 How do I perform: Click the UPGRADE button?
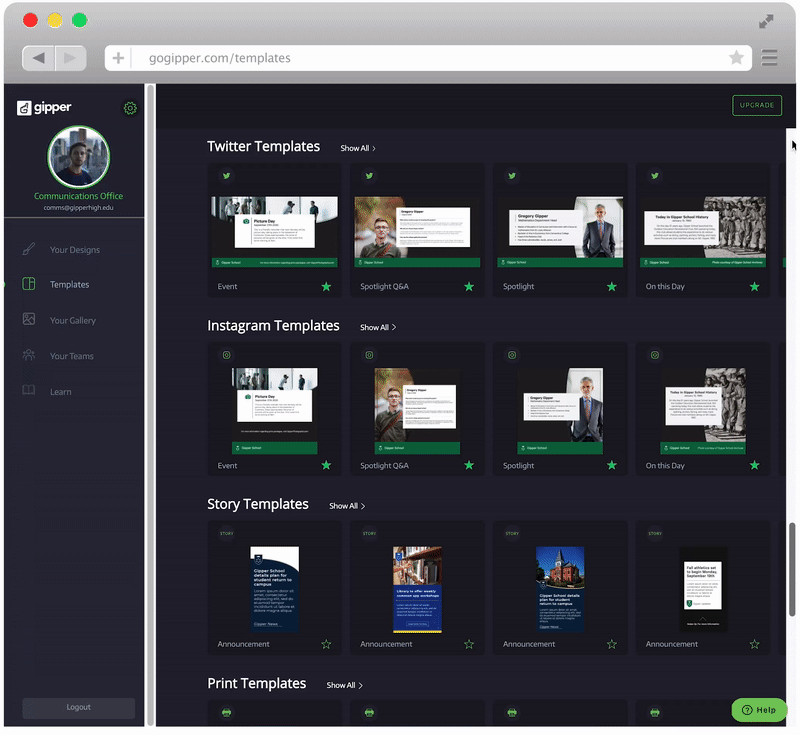pos(757,105)
